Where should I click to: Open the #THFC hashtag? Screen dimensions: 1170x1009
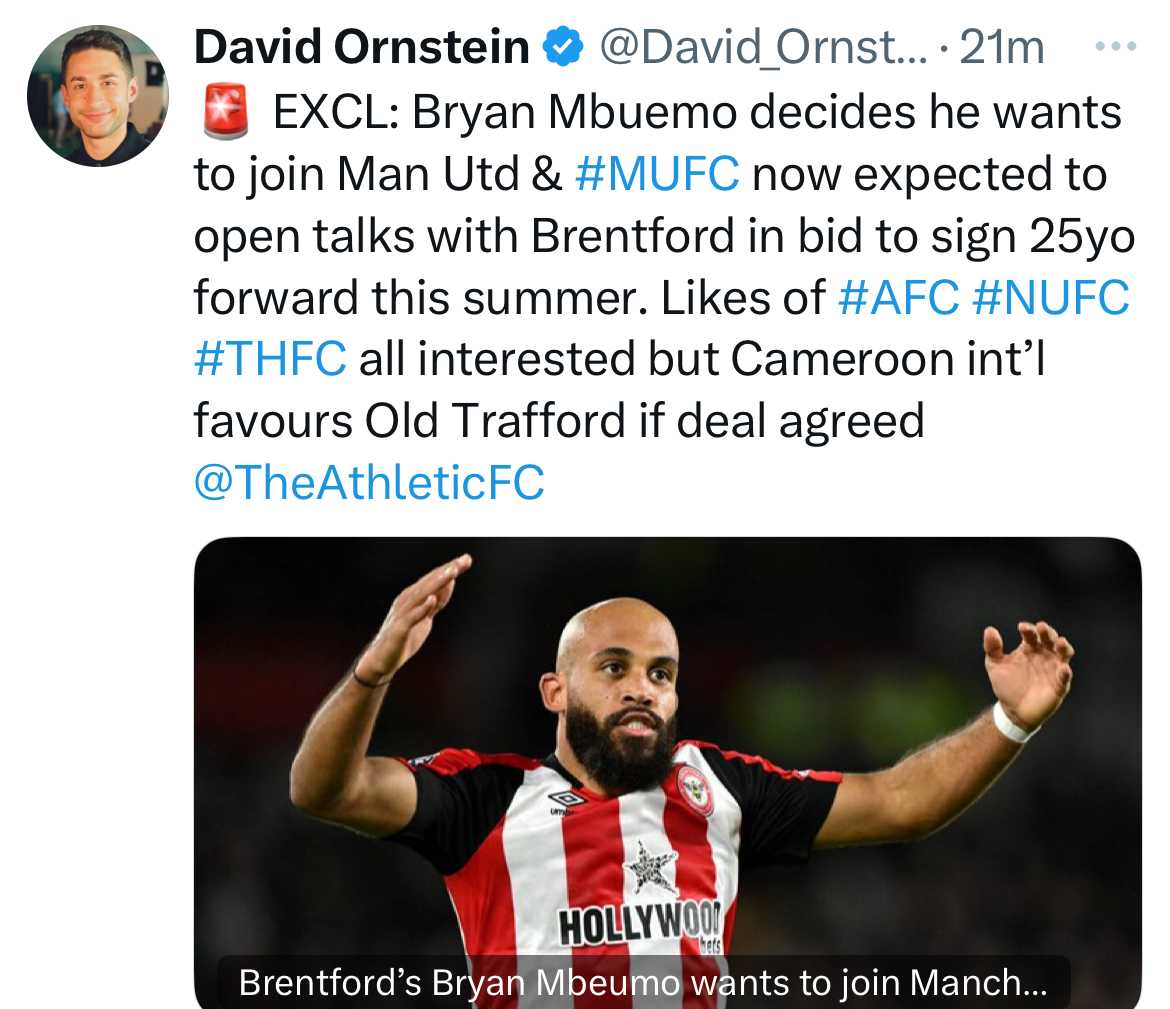point(270,359)
